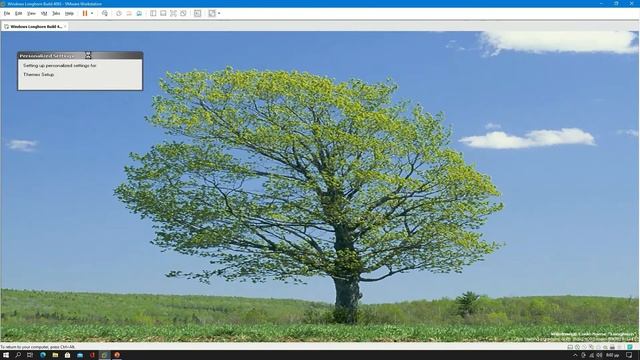The width and height of the screenshot is (640, 360).
Task: Open Task View on the taskbar
Action: (x=30, y=355)
